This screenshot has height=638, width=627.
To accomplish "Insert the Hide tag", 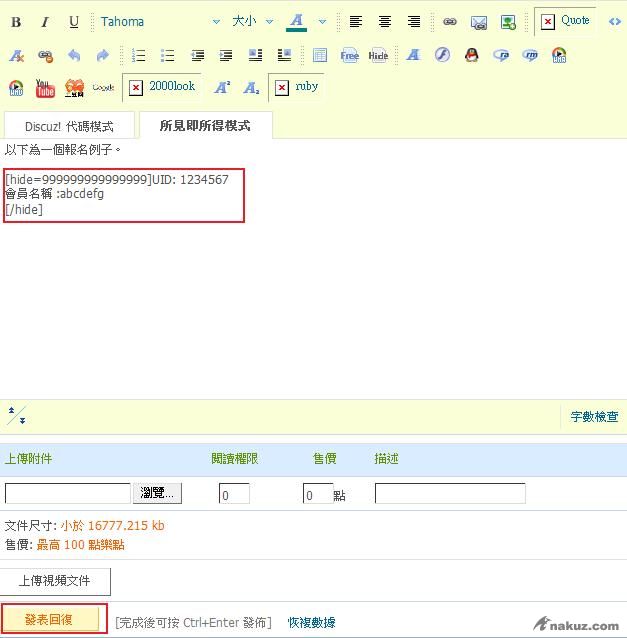I will [378, 56].
